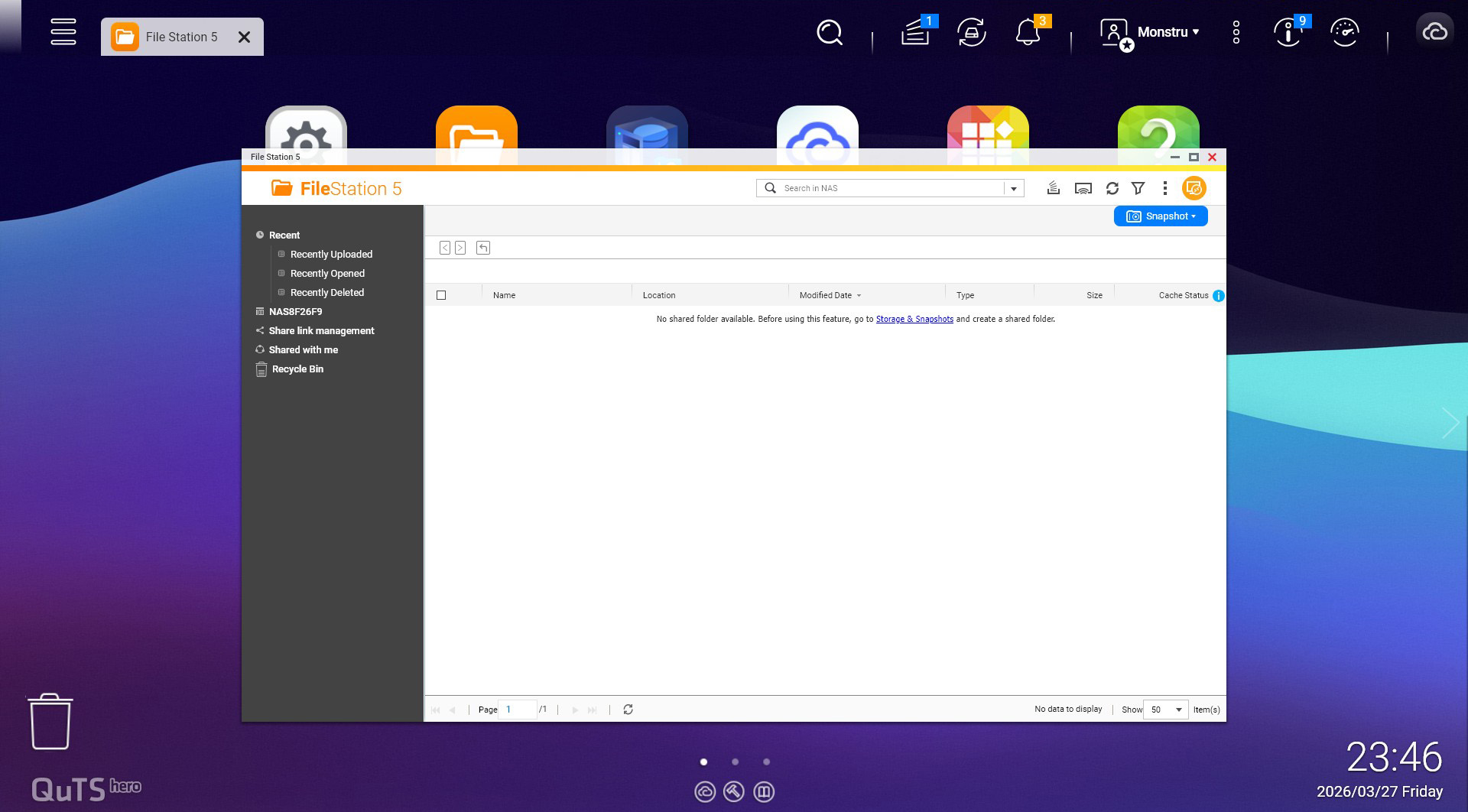Follow the Storage & Snapshots link
Screen dimensions: 1468x812
click(x=914, y=319)
